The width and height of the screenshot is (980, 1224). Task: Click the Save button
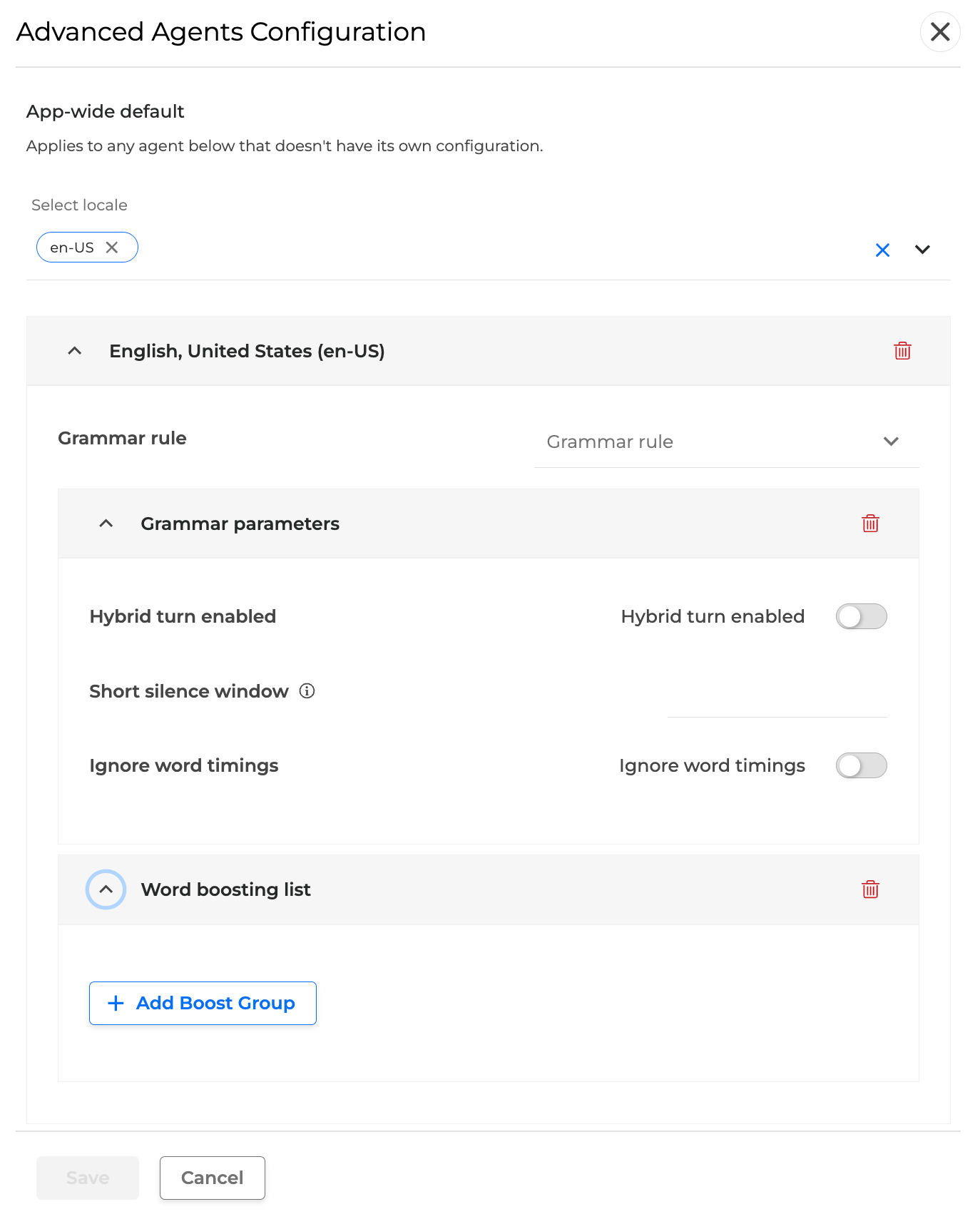click(88, 1178)
